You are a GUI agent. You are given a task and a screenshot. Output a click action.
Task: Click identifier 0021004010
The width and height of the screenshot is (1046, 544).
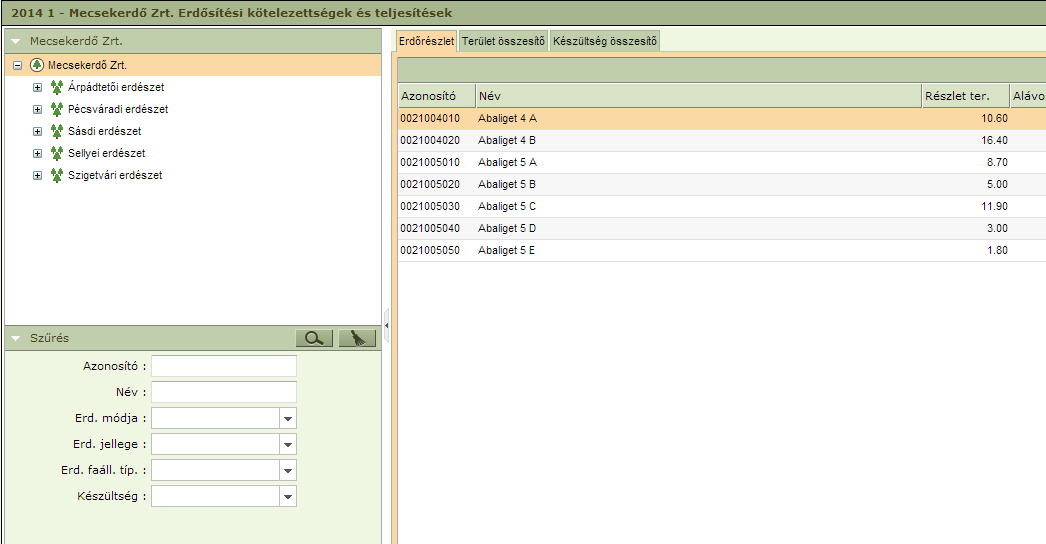click(x=430, y=118)
